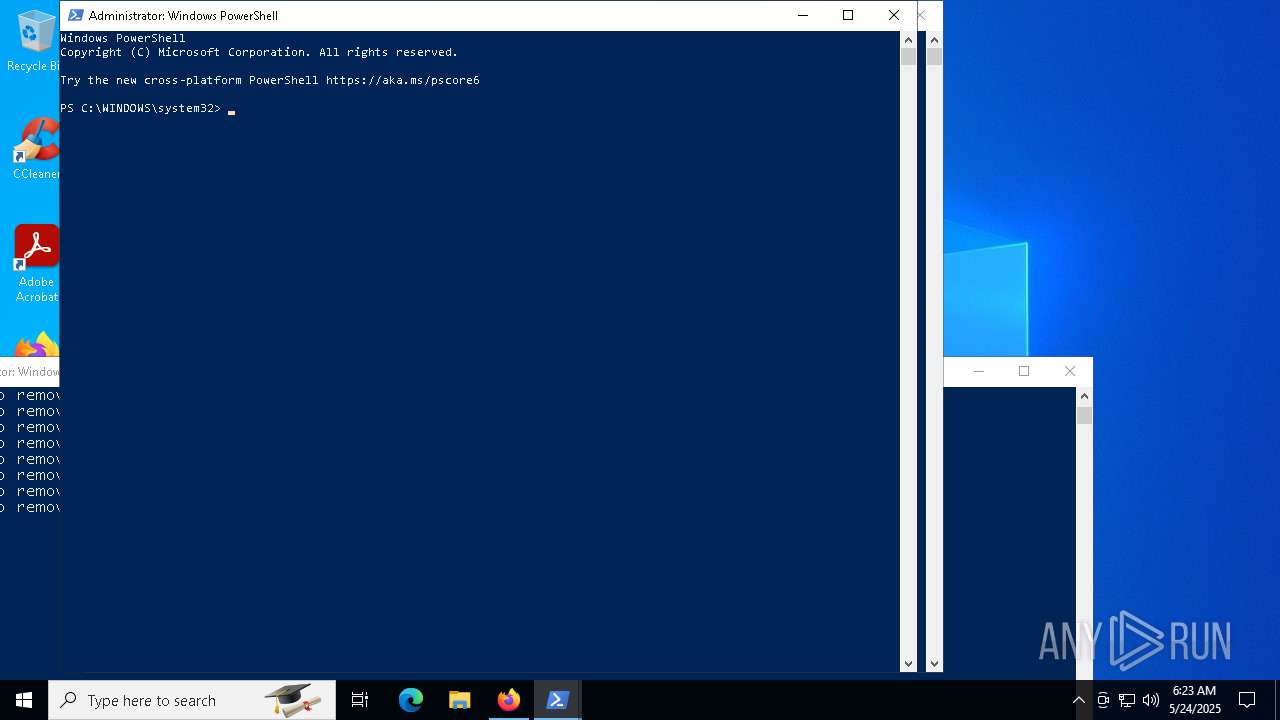Click the front PowerShell window scrollbar thumb

point(908,57)
